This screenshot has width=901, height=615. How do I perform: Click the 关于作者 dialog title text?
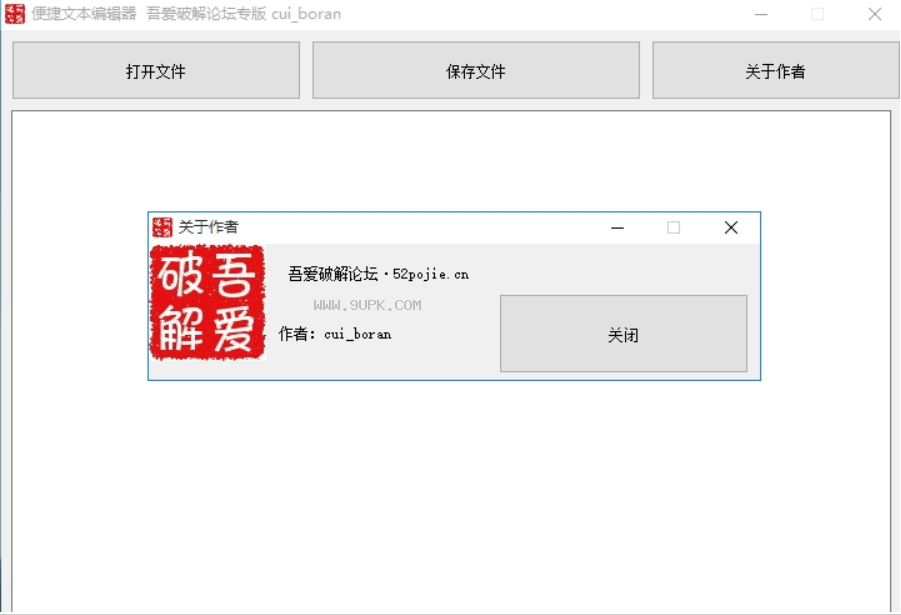pyautogui.click(x=208, y=227)
